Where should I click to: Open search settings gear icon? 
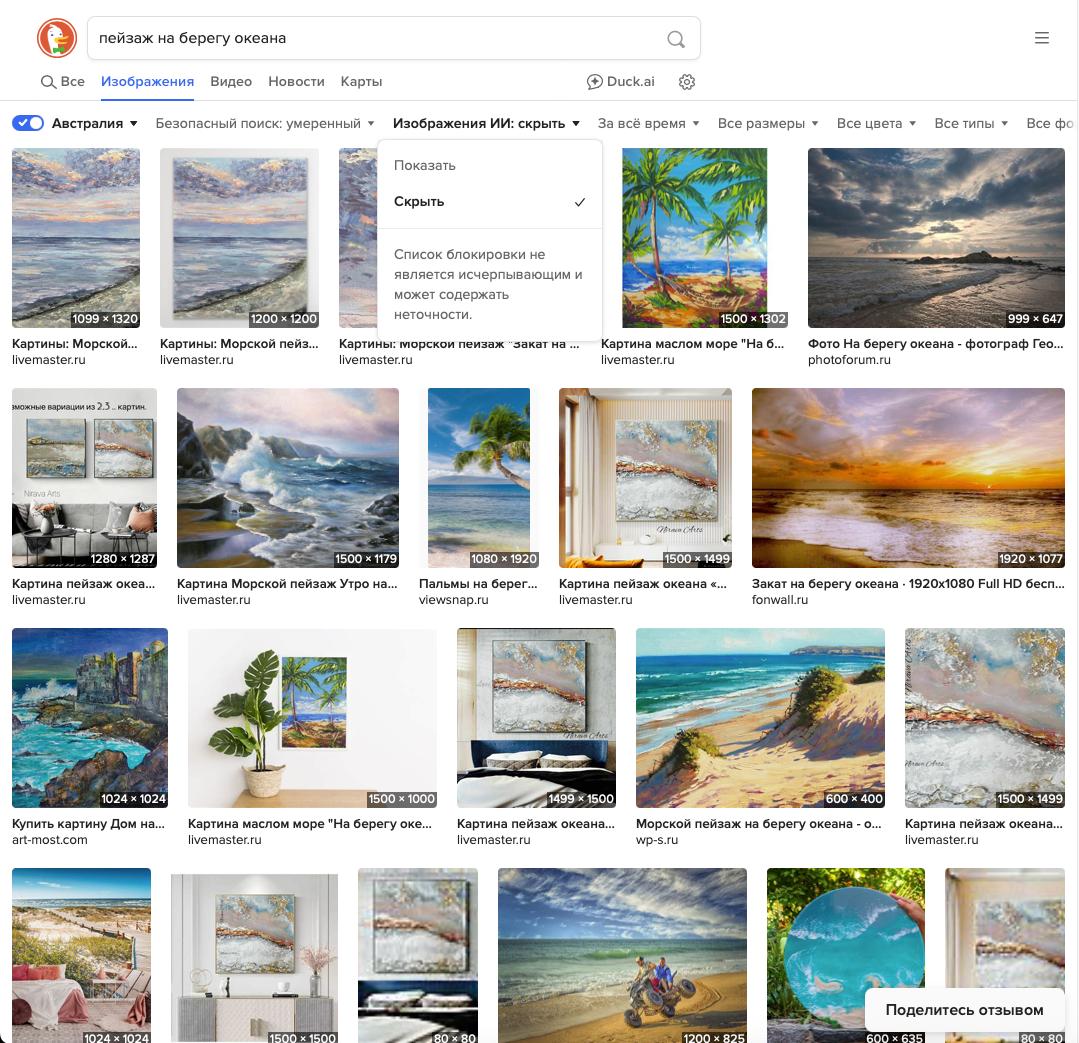tap(687, 82)
